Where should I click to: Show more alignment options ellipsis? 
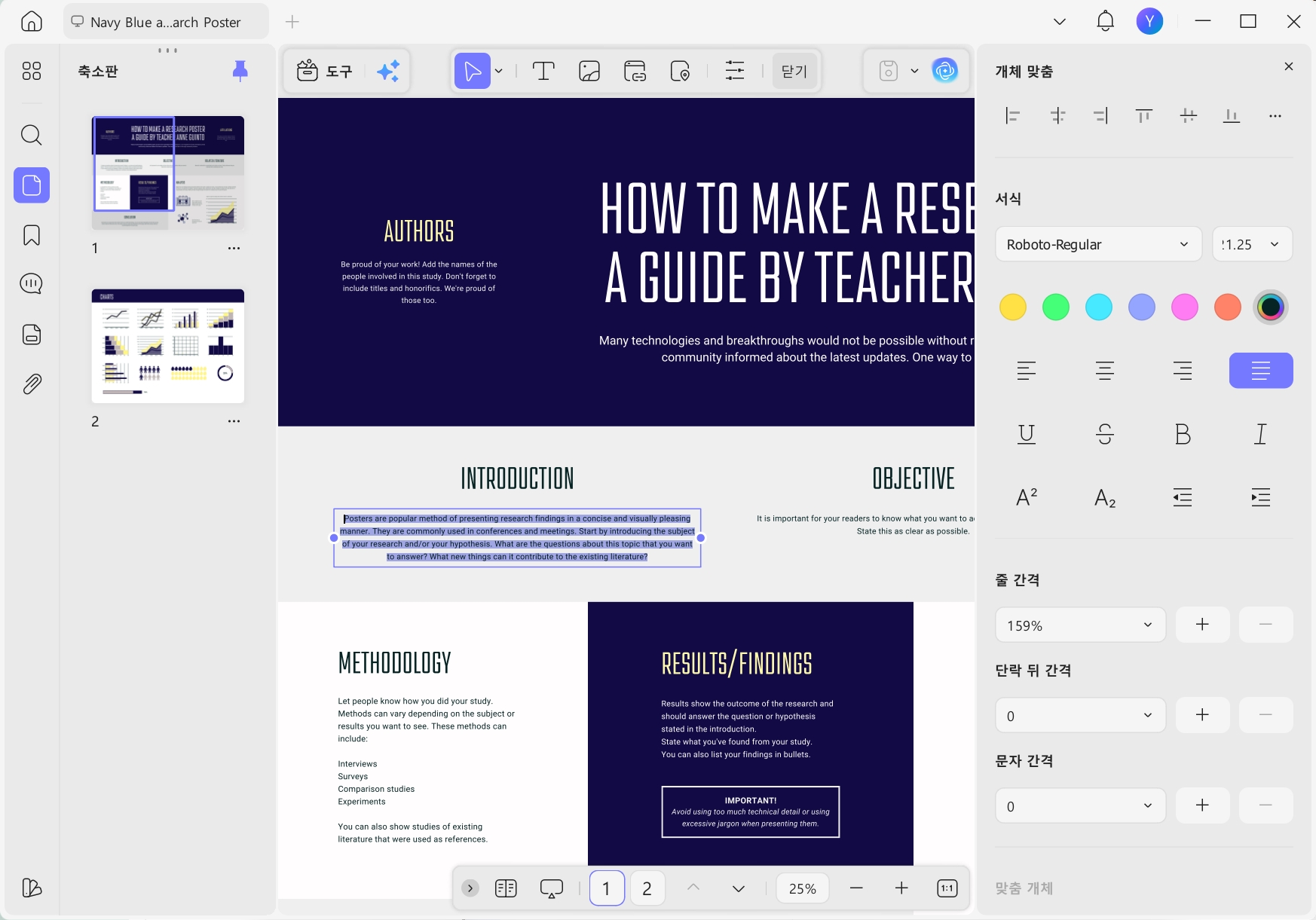1275,116
